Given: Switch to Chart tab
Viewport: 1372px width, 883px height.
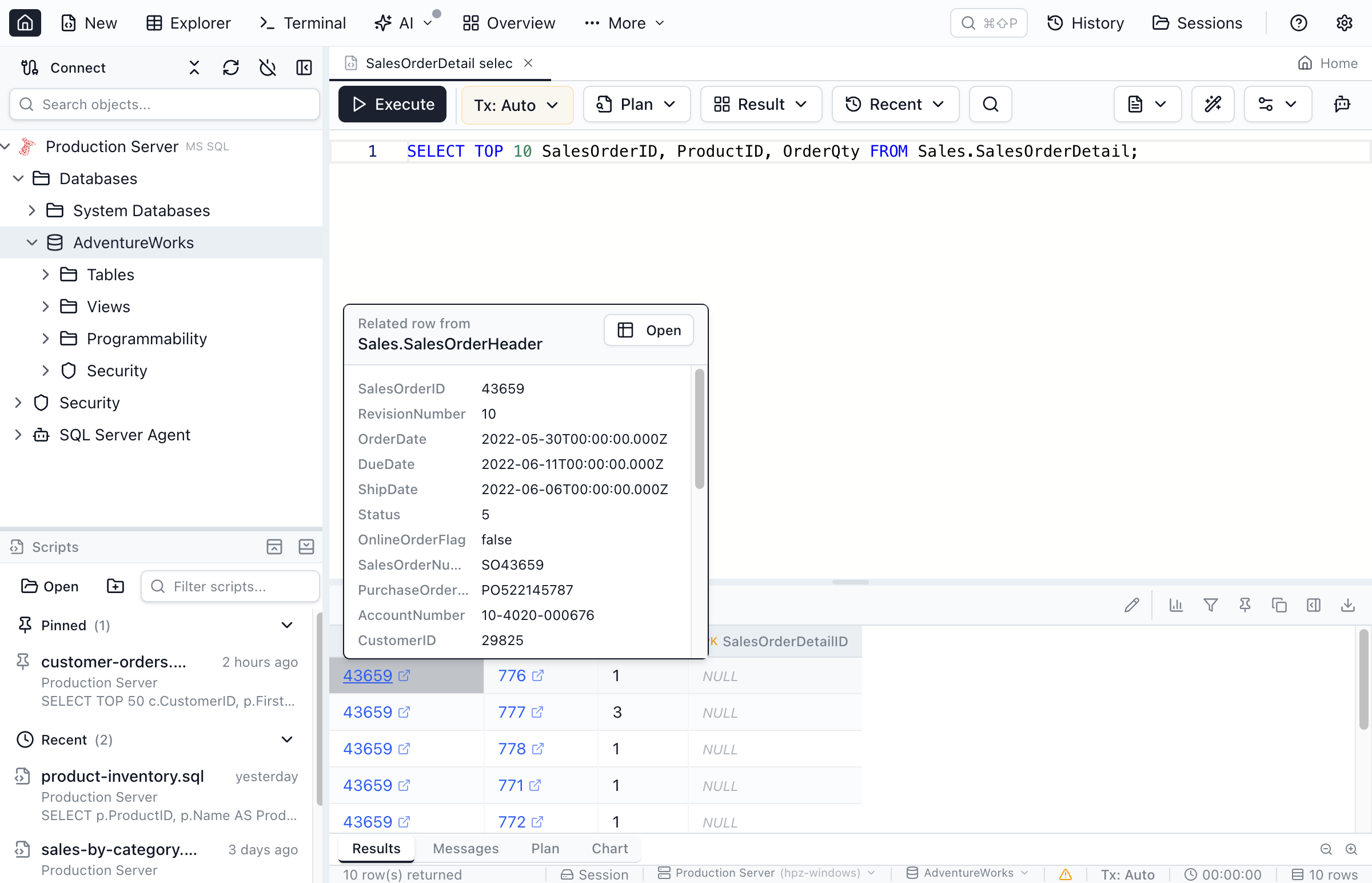Looking at the screenshot, I should [610, 849].
